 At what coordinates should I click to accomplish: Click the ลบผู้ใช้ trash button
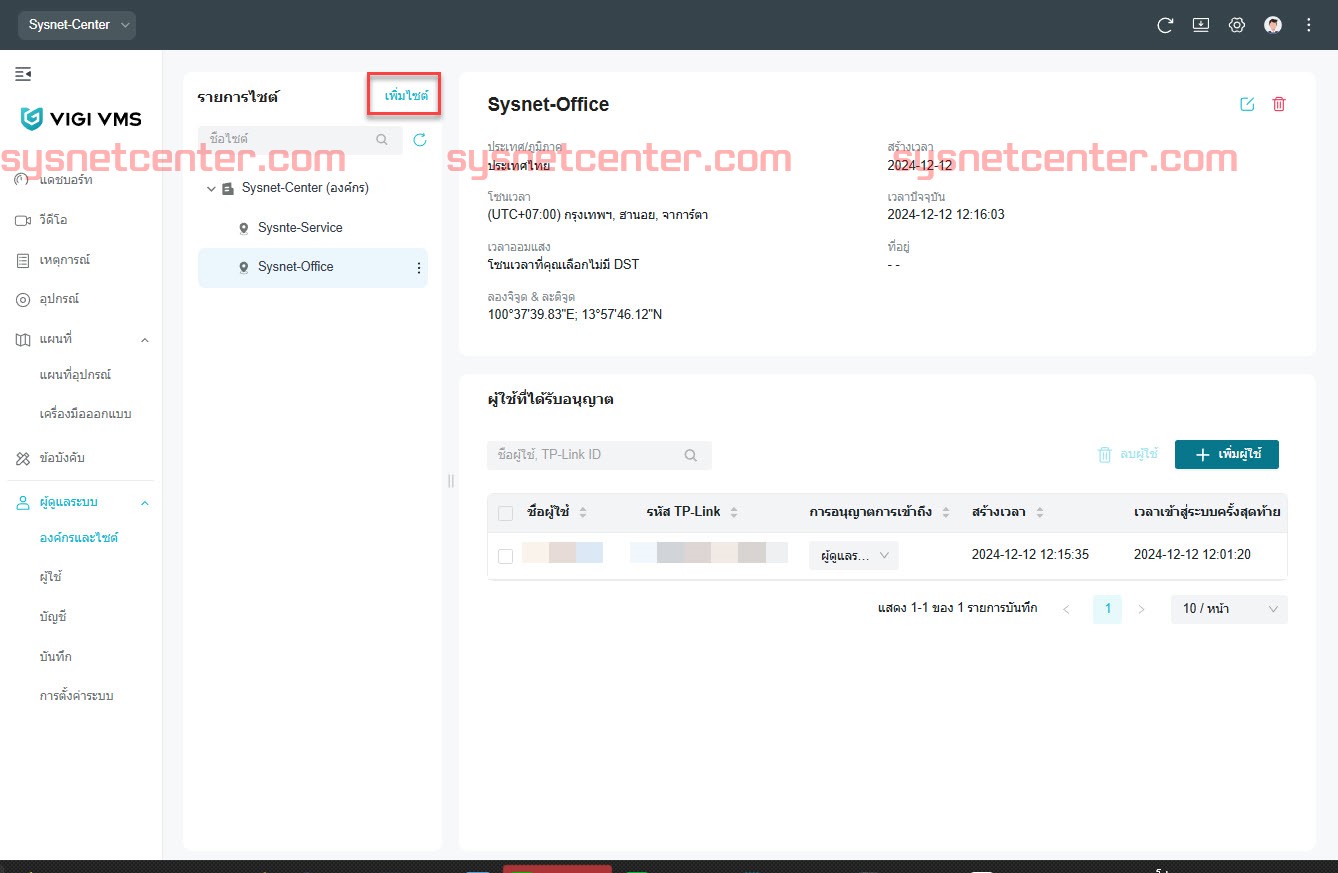[x=1127, y=454]
